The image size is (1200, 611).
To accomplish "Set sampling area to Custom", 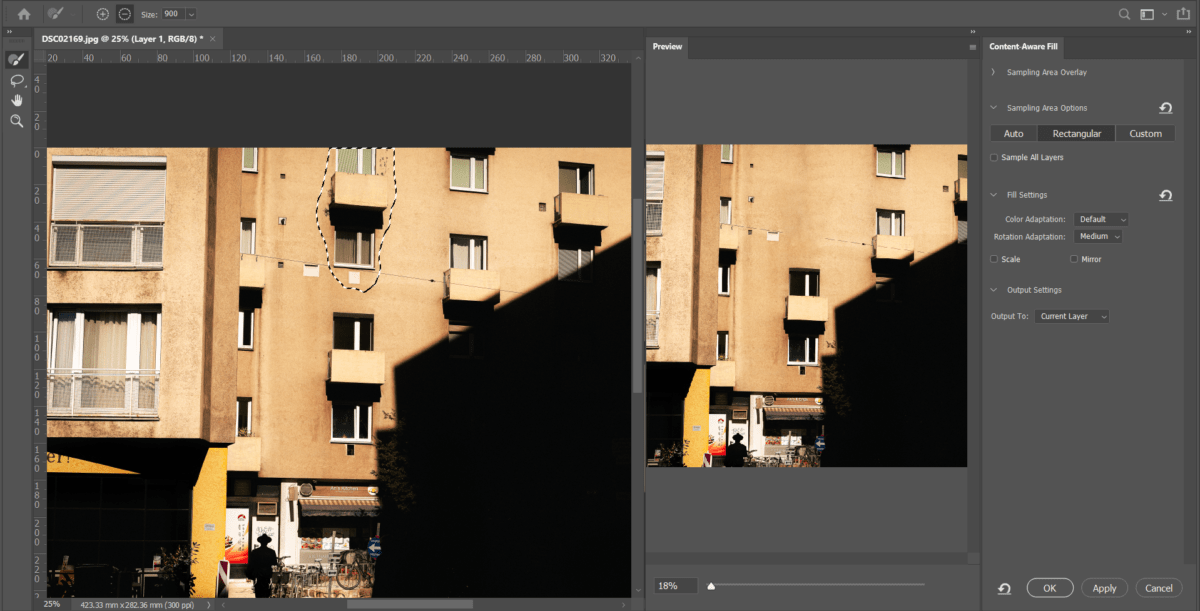I will pyautogui.click(x=1144, y=132).
